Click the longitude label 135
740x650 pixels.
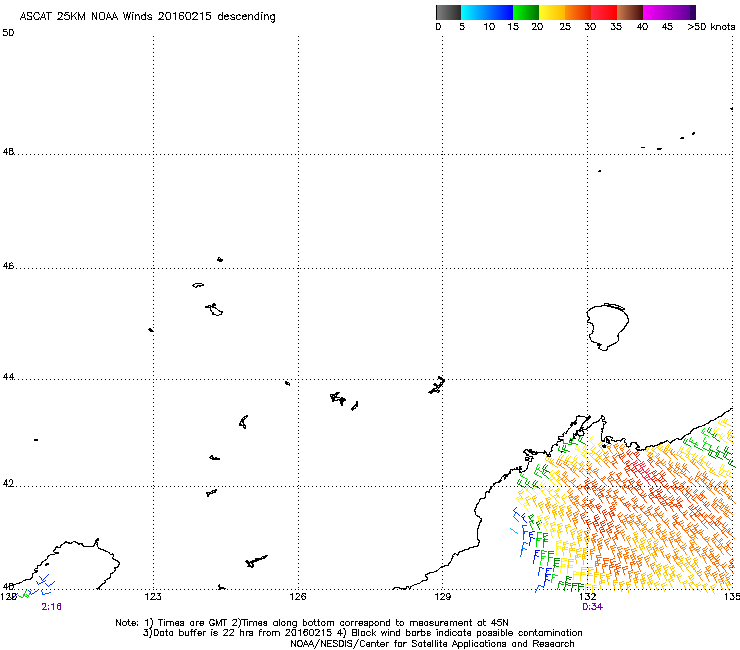coord(732,597)
